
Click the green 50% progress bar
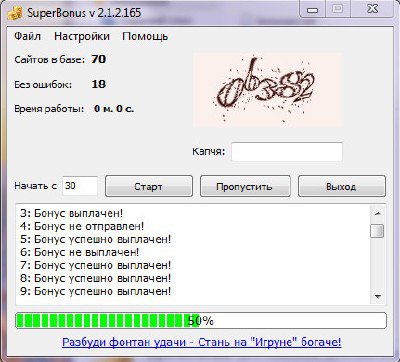click(201, 321)
